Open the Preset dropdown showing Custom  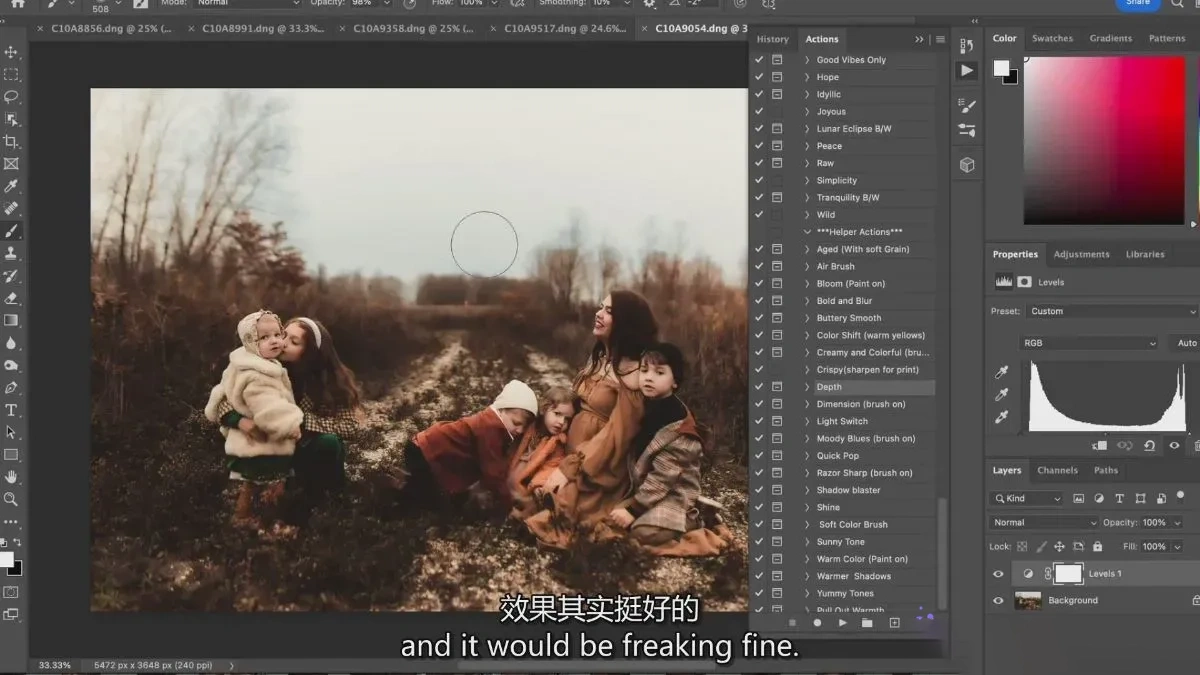click(x=1111, y=311)
